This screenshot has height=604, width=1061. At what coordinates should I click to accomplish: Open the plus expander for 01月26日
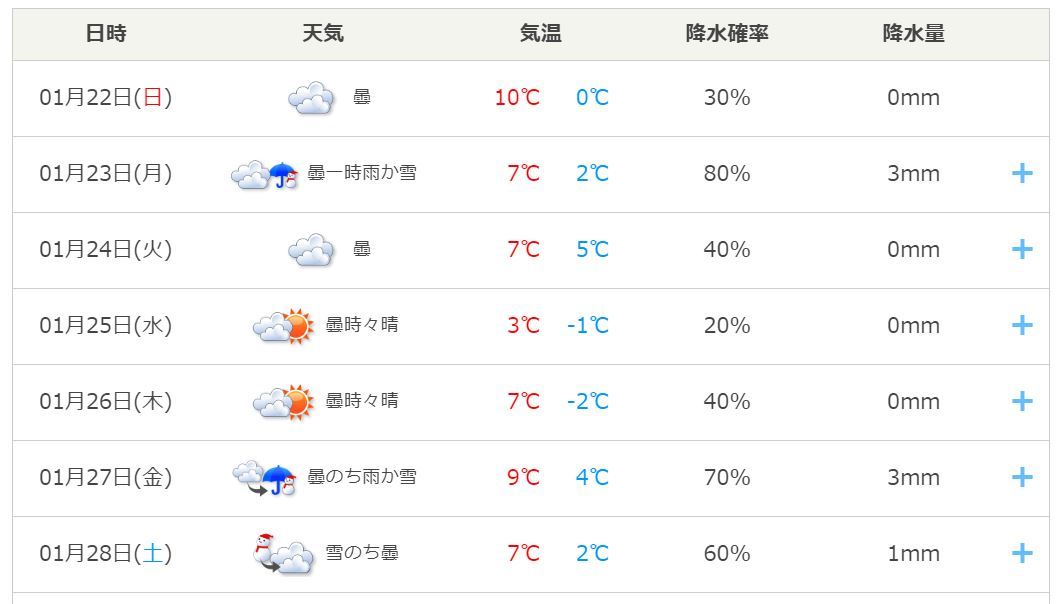point(1021,402)
